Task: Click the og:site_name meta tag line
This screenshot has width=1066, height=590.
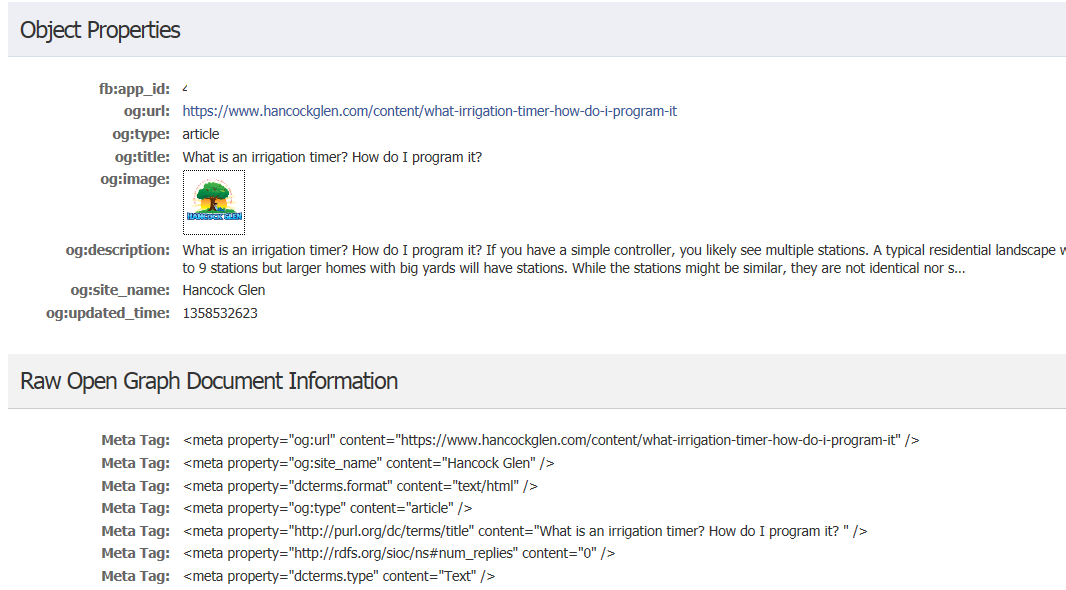Action: [x=368, y=464]
